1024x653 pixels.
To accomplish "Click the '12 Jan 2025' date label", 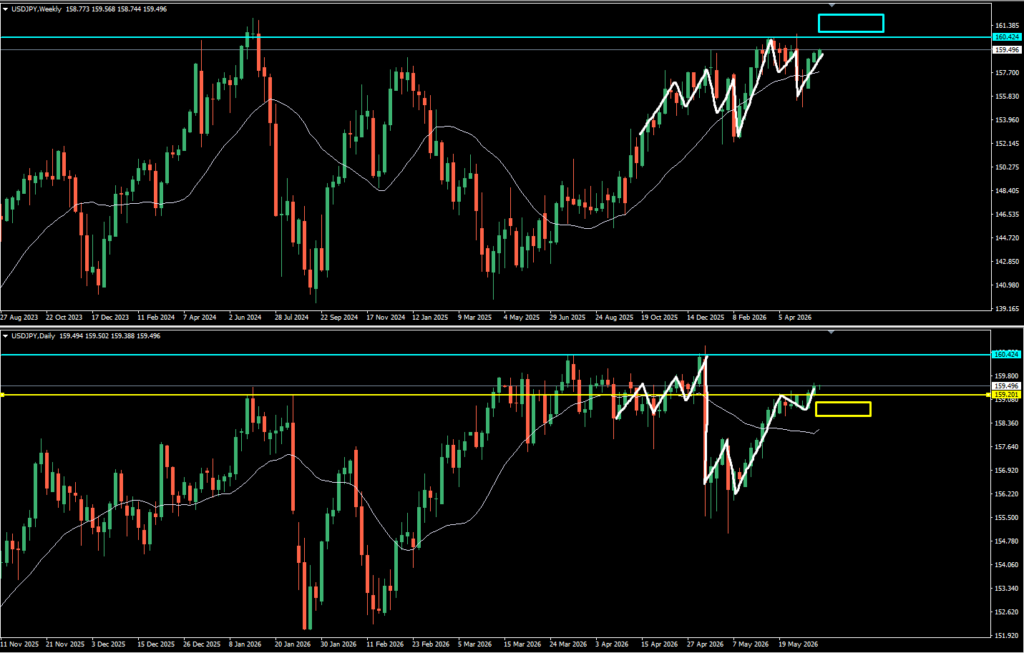I will coord(428,317).
